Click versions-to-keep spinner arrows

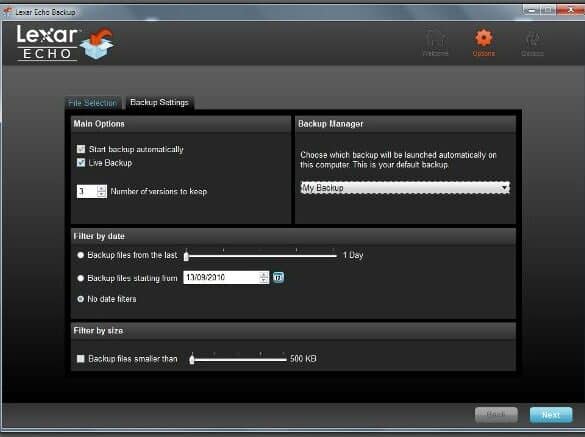click(x=101, y=191)
